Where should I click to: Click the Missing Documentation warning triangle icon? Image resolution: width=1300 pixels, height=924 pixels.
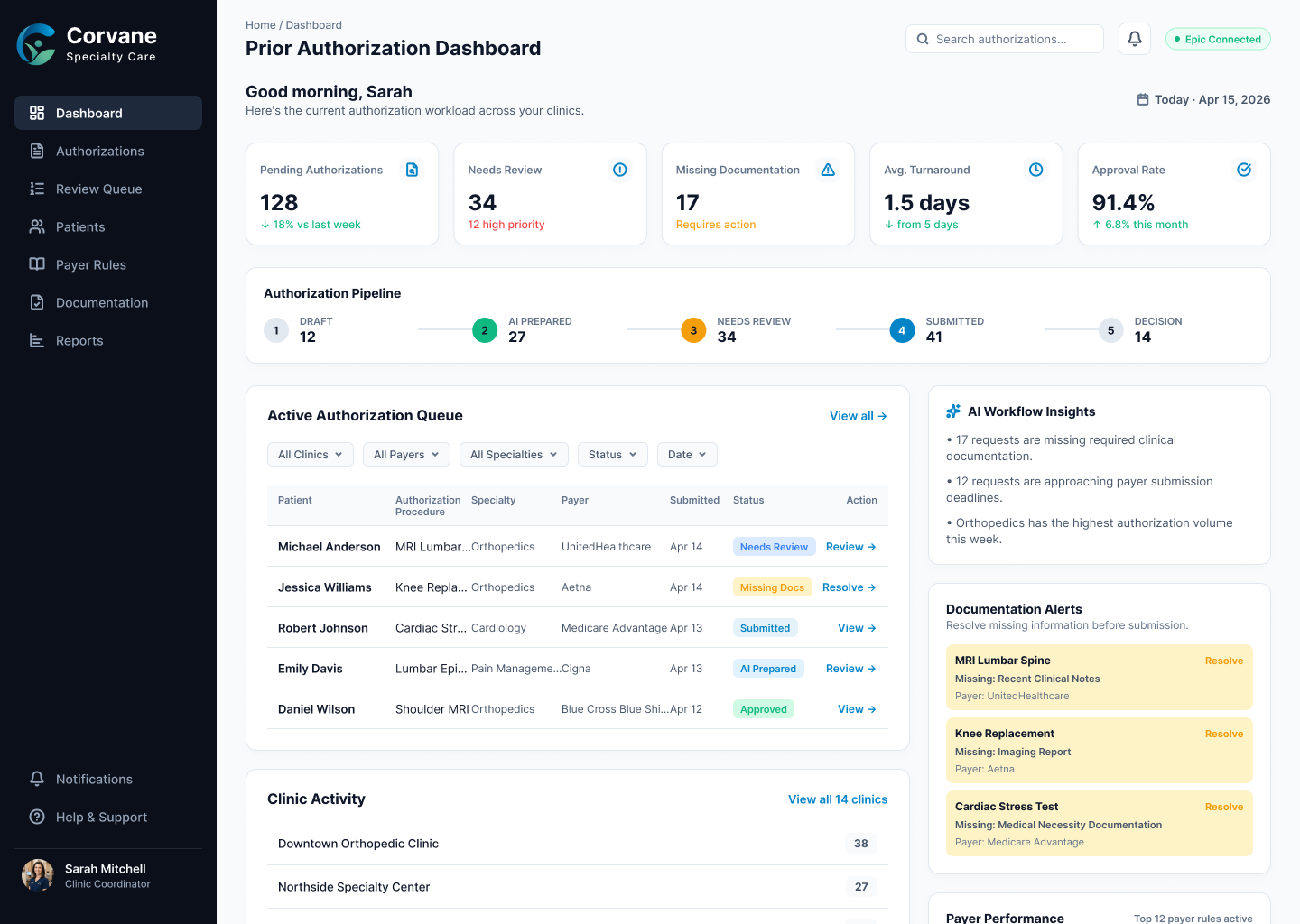(x=828, y=170)
